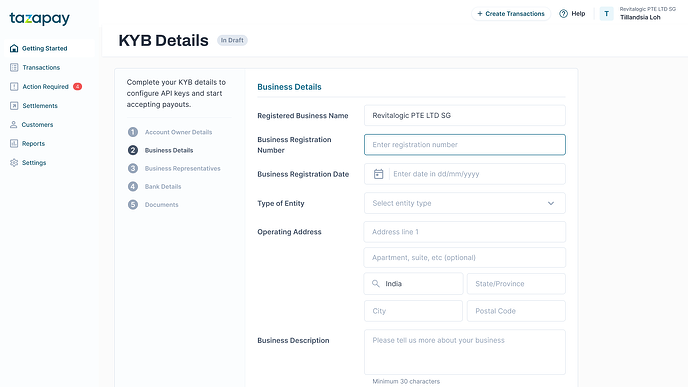The image size is (688, 387).
Task: Click the T account avatar
Action: click(x=606, y=14)
